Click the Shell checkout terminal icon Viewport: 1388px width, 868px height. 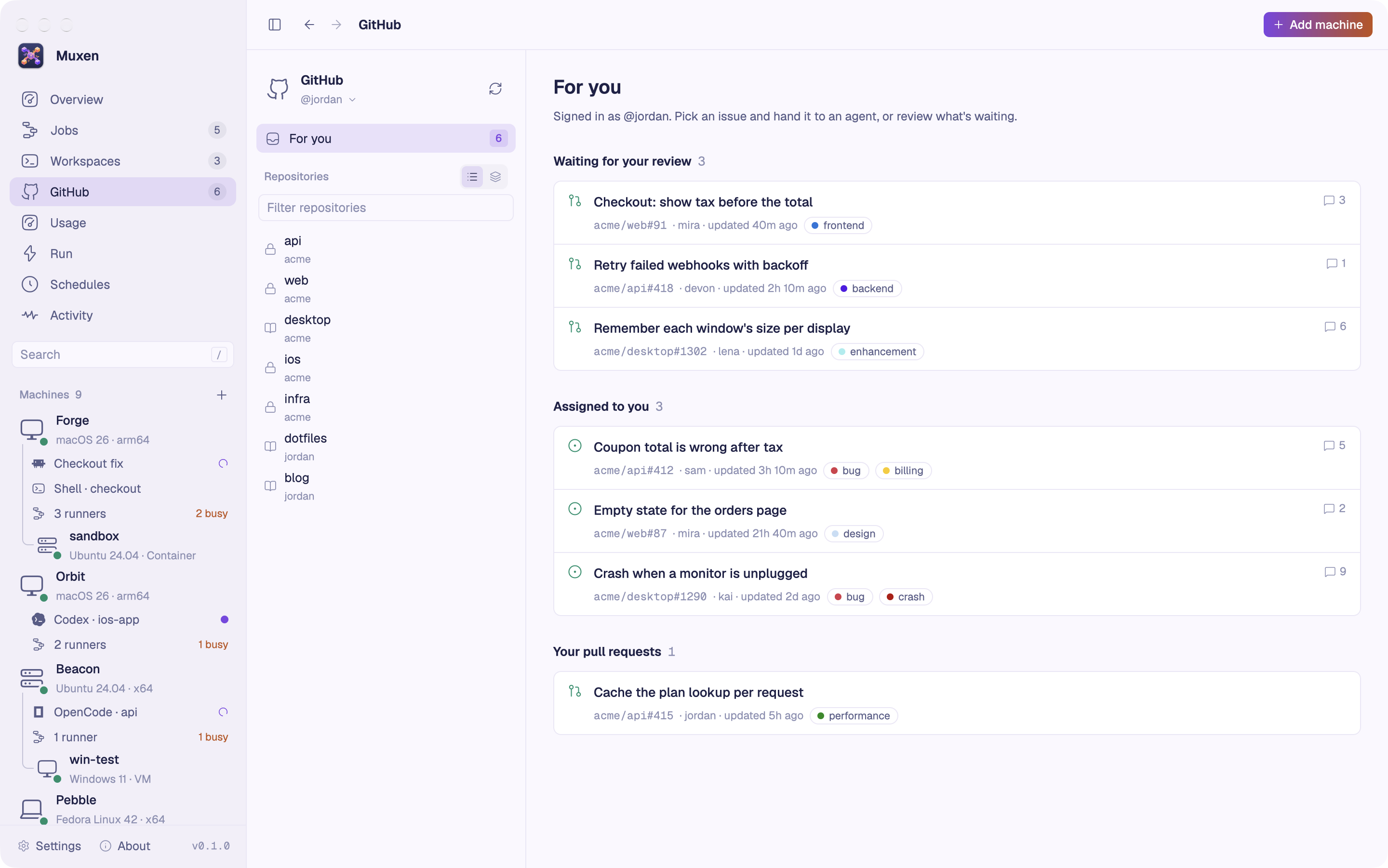tap(39, 488)
